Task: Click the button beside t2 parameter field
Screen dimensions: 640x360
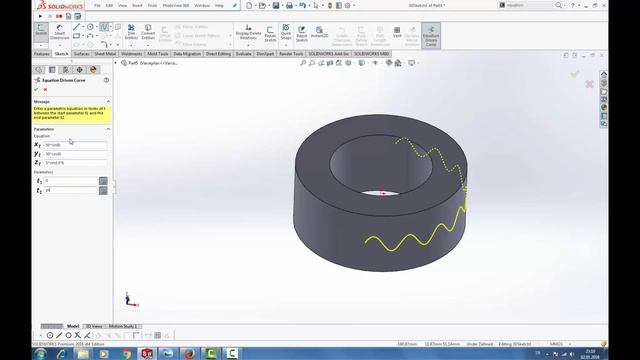Action: 103,190
